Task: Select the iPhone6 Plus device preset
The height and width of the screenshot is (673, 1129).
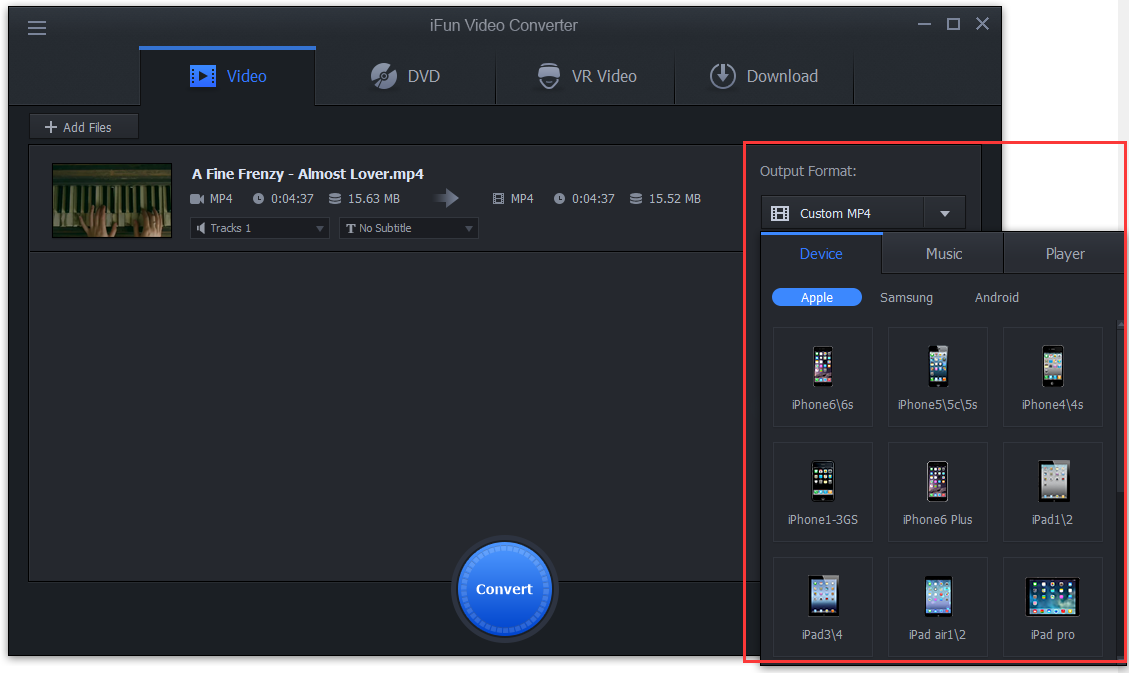Action: coord(937,492)
